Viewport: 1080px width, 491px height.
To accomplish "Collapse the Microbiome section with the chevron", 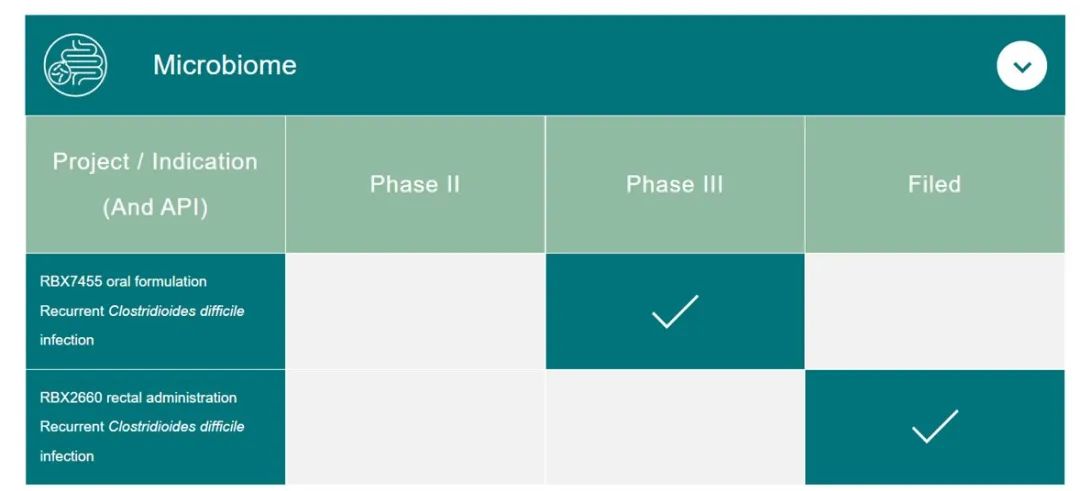I will point(1021,66).
